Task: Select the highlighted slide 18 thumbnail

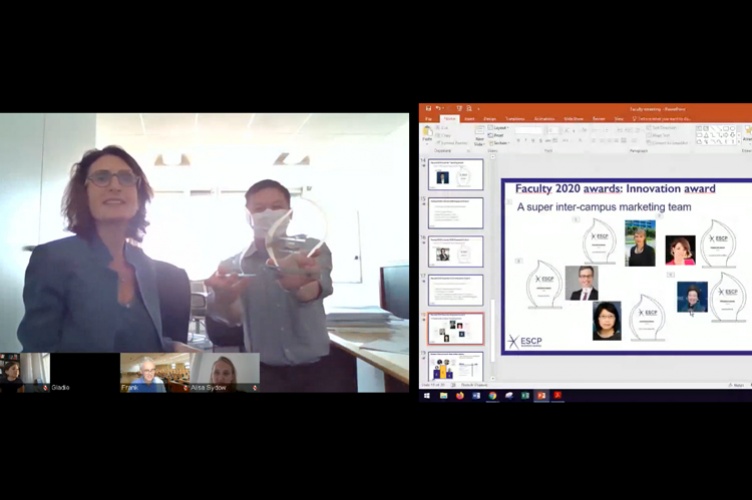Action: pyautogui.click(x=456, y=329)
